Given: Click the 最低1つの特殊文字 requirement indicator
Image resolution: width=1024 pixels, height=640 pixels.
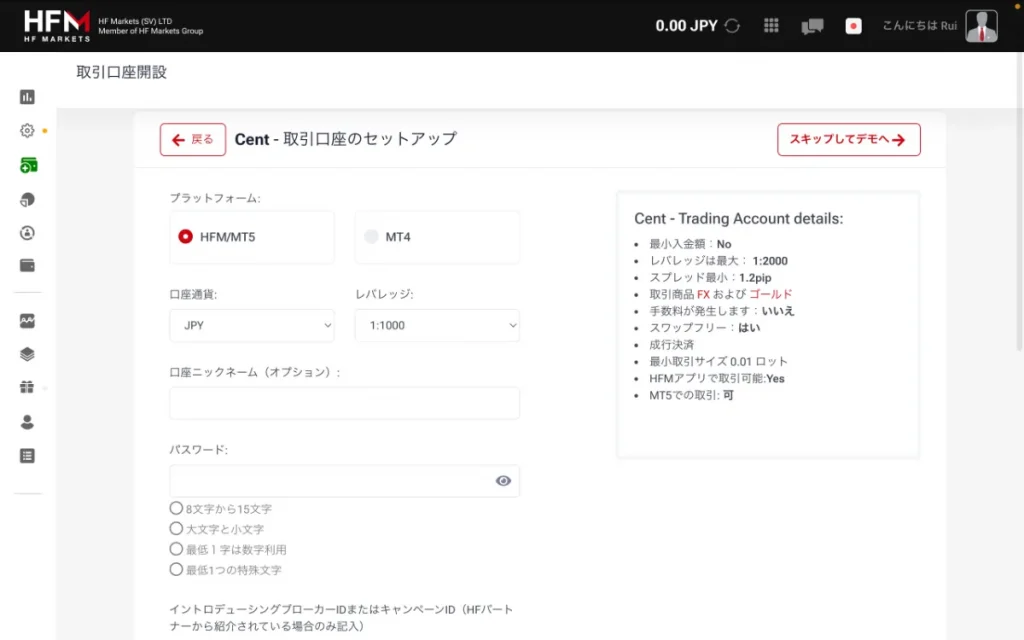Looking at the screenshot, I should click(176, 569).
